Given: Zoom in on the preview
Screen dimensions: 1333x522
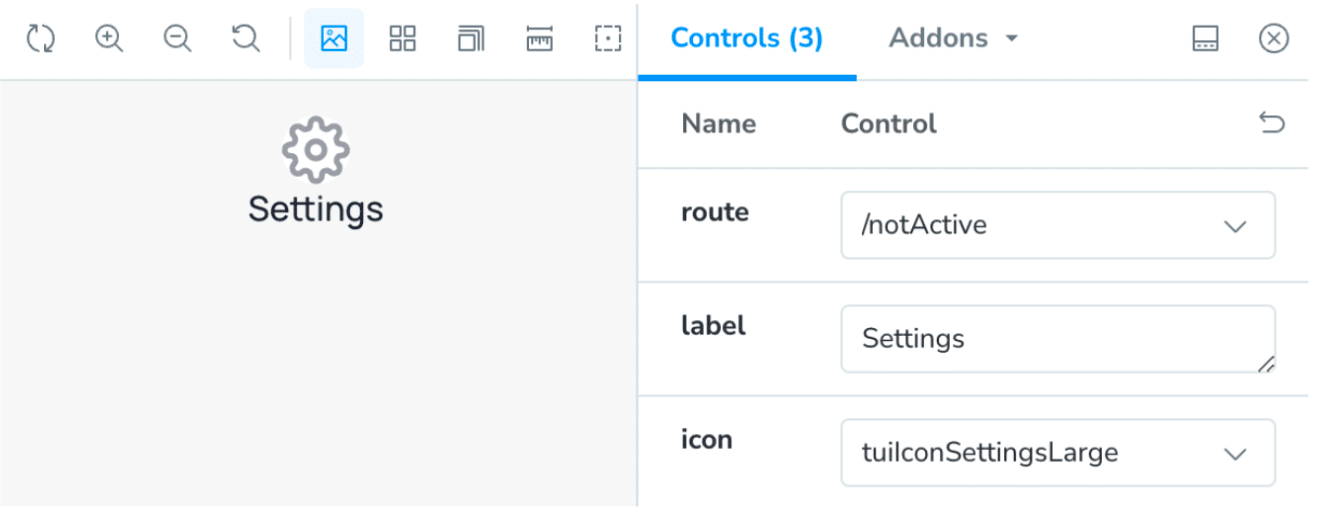Looking at the screenshot, I should tap(108, 39).
